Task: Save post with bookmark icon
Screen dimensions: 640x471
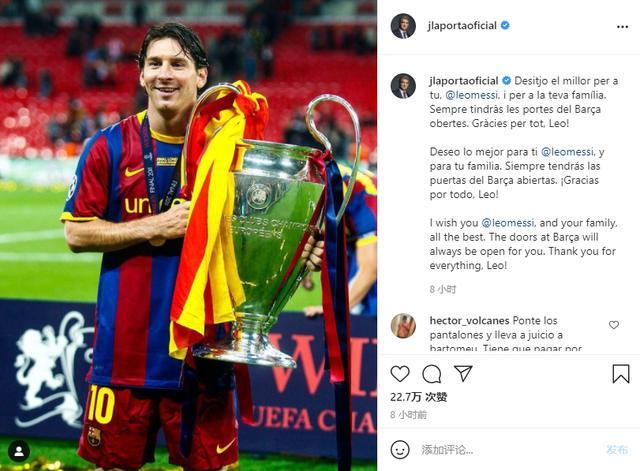Action: click(x=621, y=373)
